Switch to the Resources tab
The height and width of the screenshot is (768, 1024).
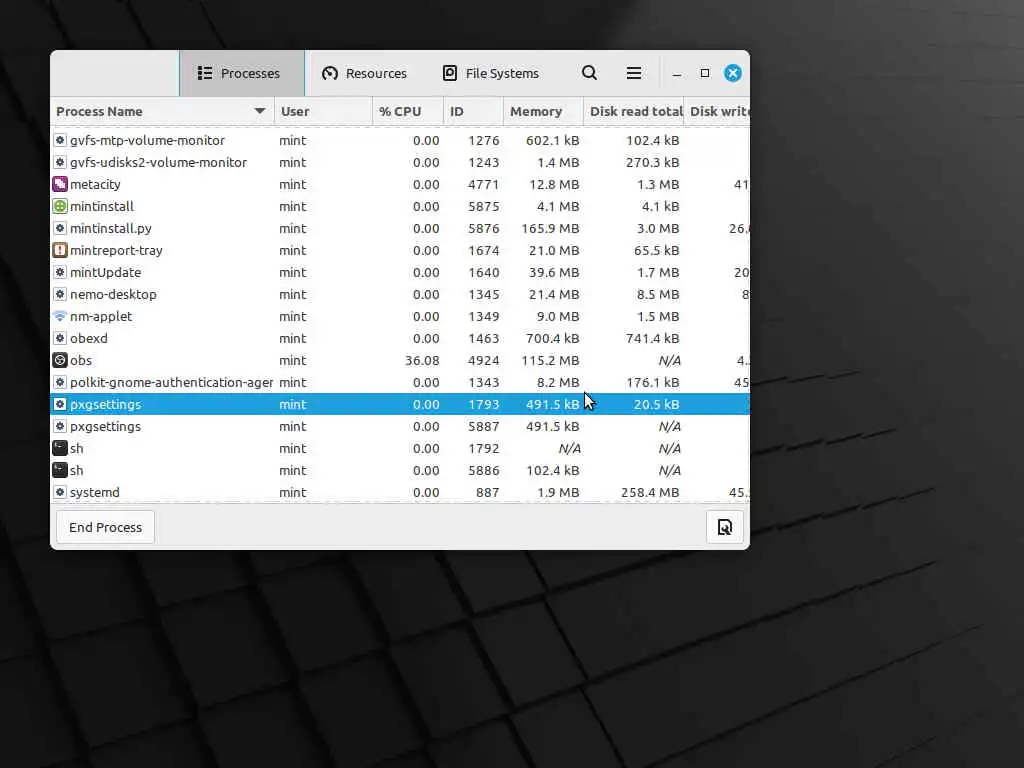click(364, 73)
